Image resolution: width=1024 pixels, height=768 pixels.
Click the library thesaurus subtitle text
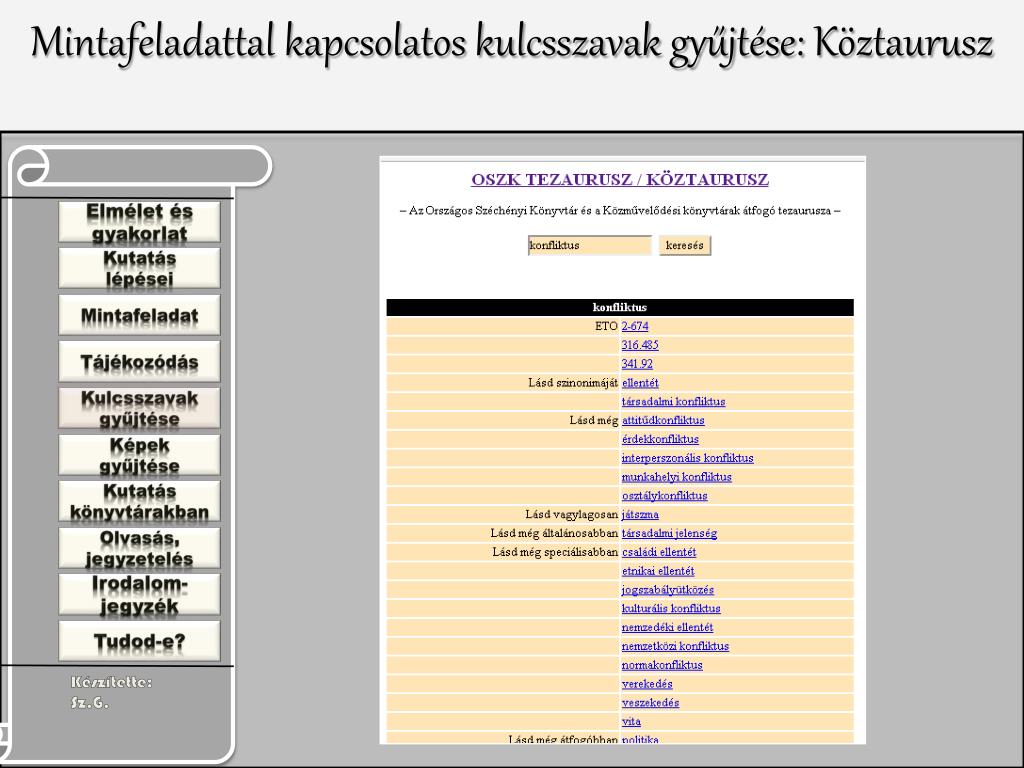[x=620, y=211]
